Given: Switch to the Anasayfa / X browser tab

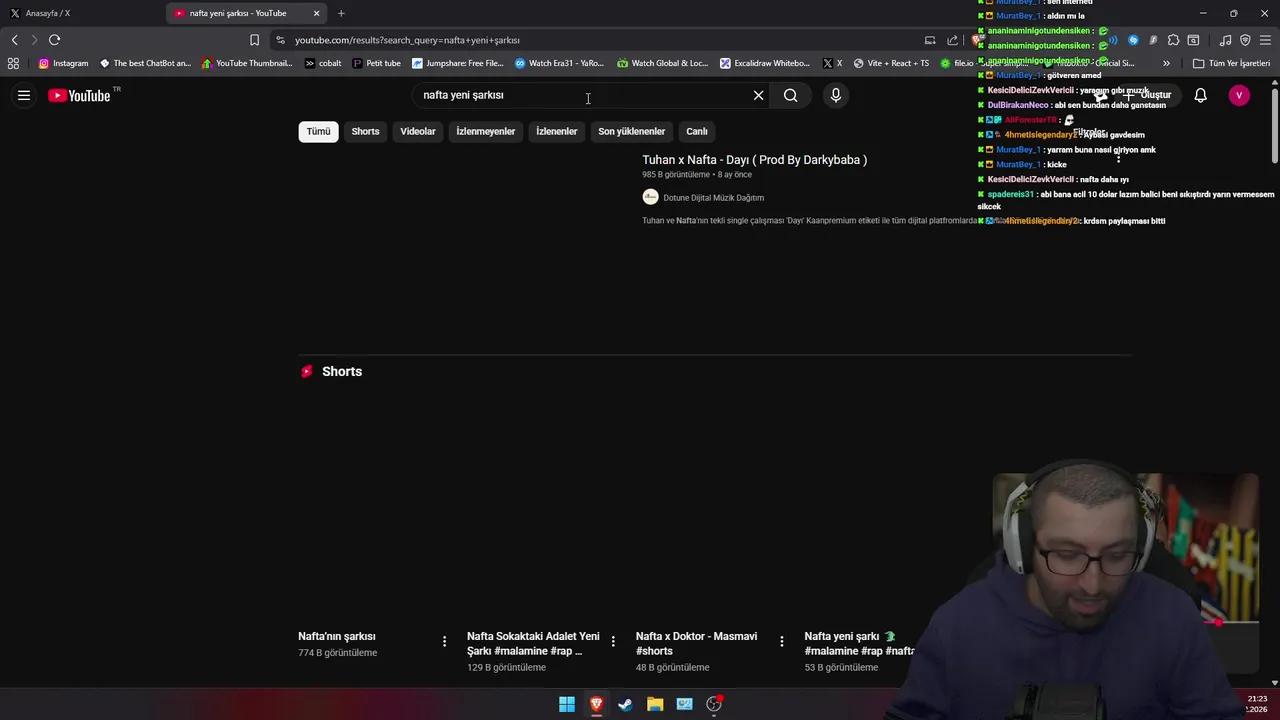Looking at the screenshot, I should 80,13.
